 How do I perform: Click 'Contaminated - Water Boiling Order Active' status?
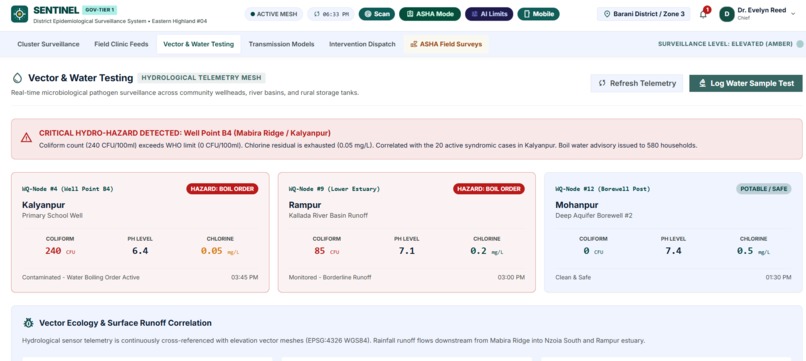[81, 277]
